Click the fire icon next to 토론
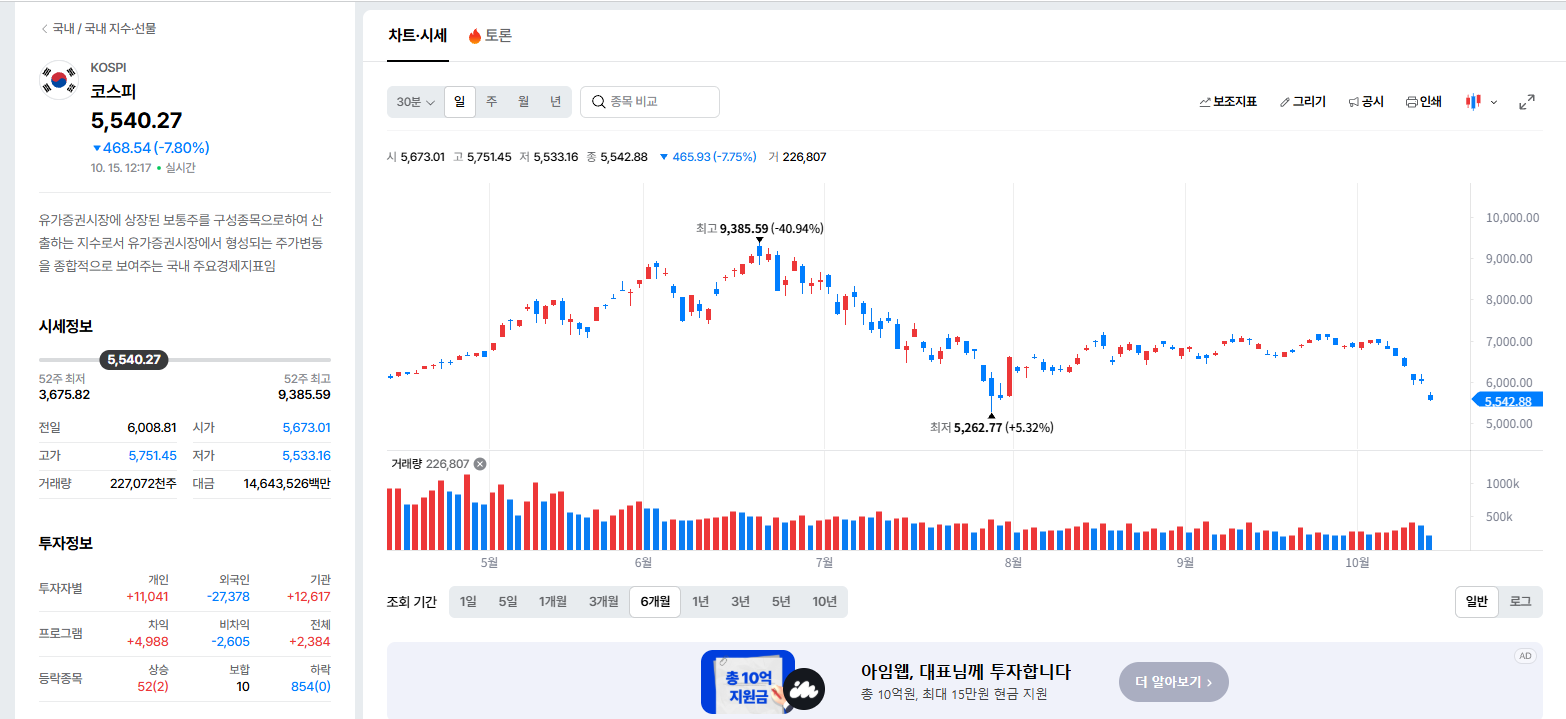The image size is (1566, 719). (x=475, y=36)
